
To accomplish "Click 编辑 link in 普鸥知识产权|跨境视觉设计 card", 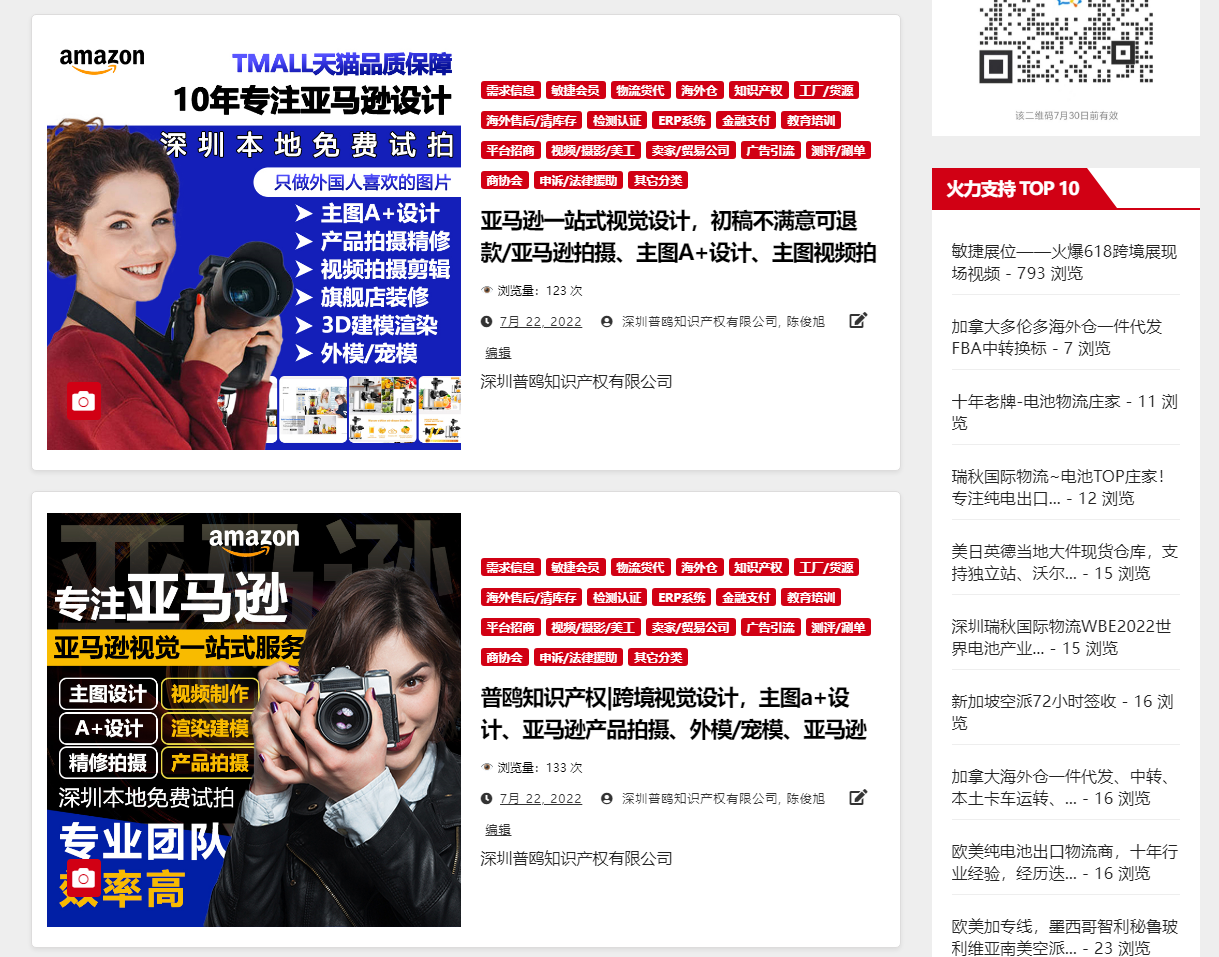I will coord(498,830).
